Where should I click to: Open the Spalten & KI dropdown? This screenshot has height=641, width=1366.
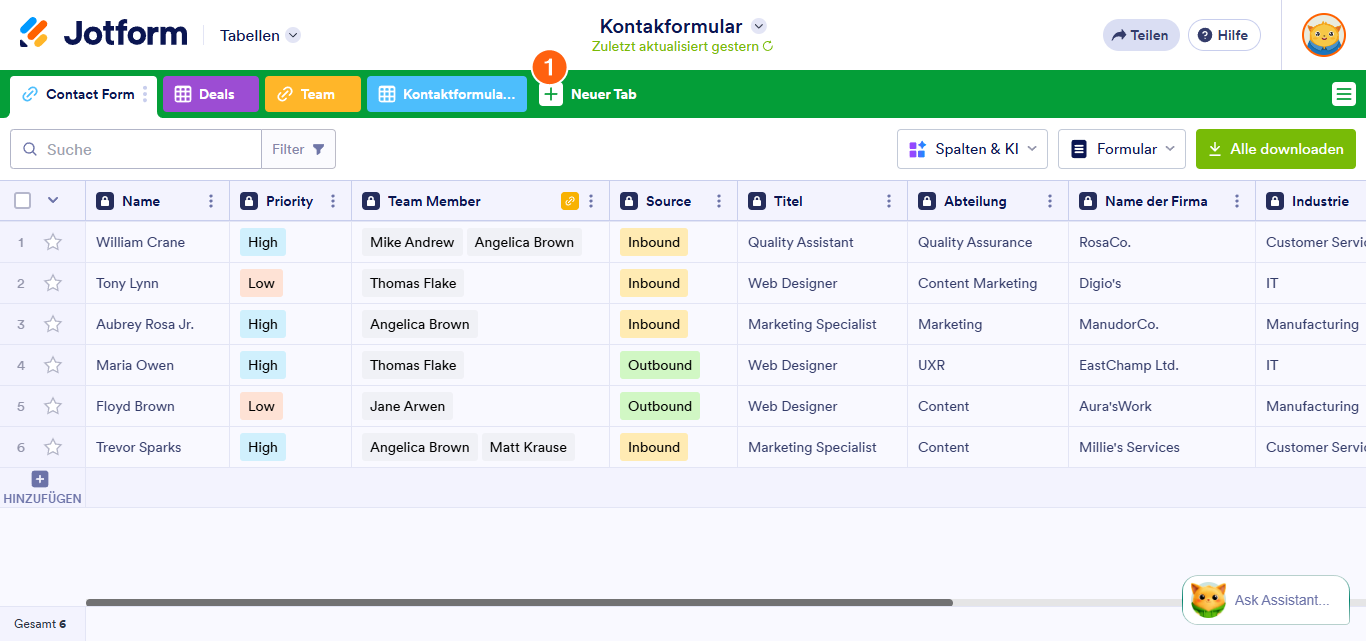[972, 149]
